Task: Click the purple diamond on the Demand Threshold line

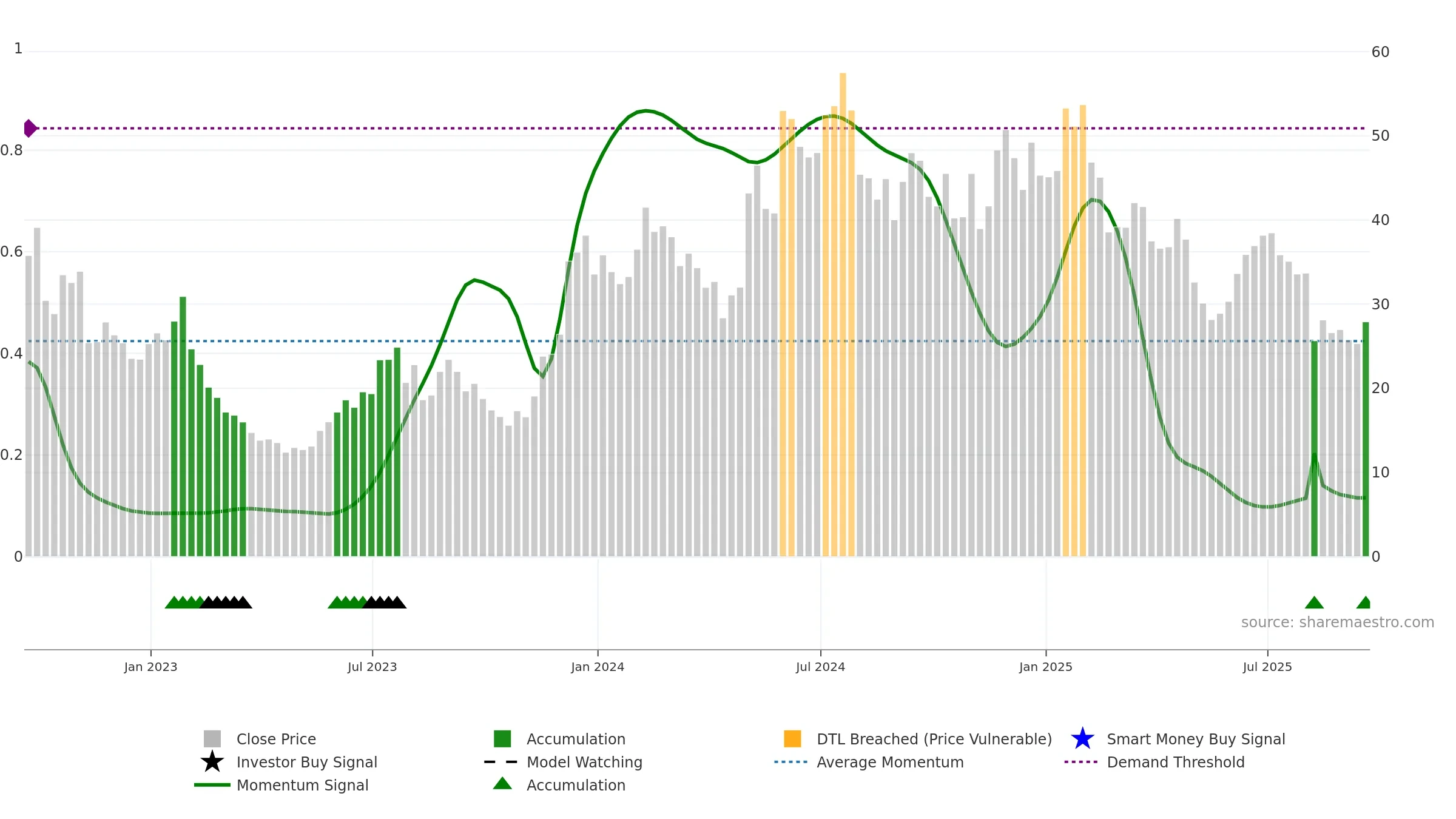Action: pos(30,128)
